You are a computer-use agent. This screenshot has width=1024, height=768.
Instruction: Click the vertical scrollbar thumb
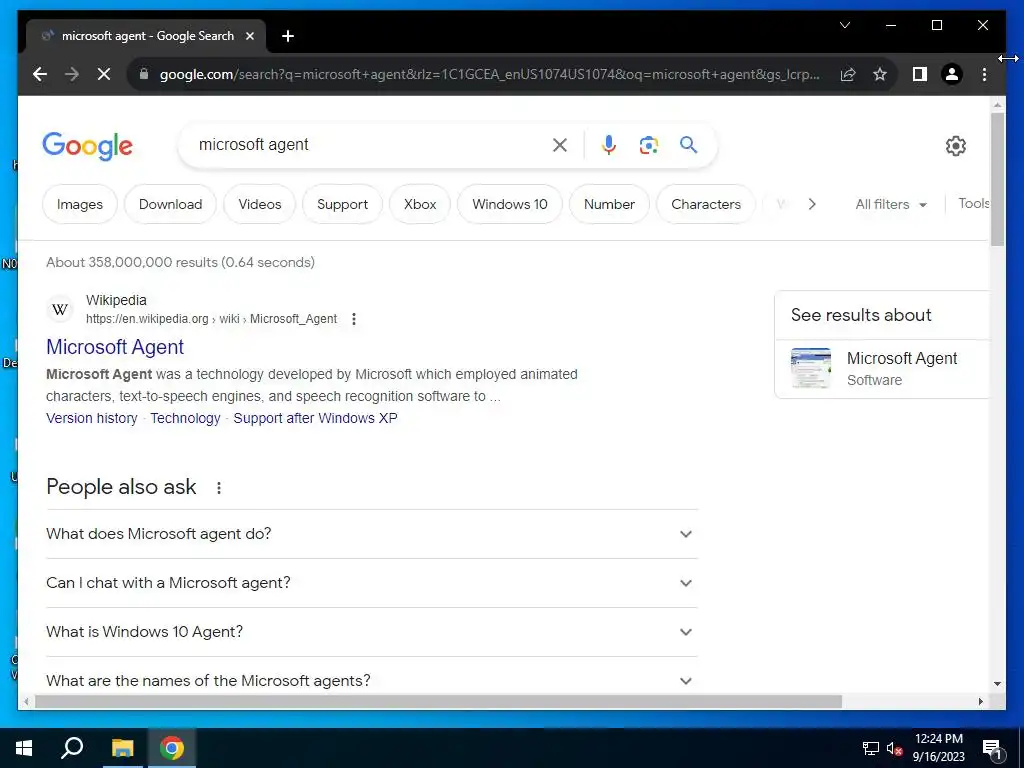point(997,179)
